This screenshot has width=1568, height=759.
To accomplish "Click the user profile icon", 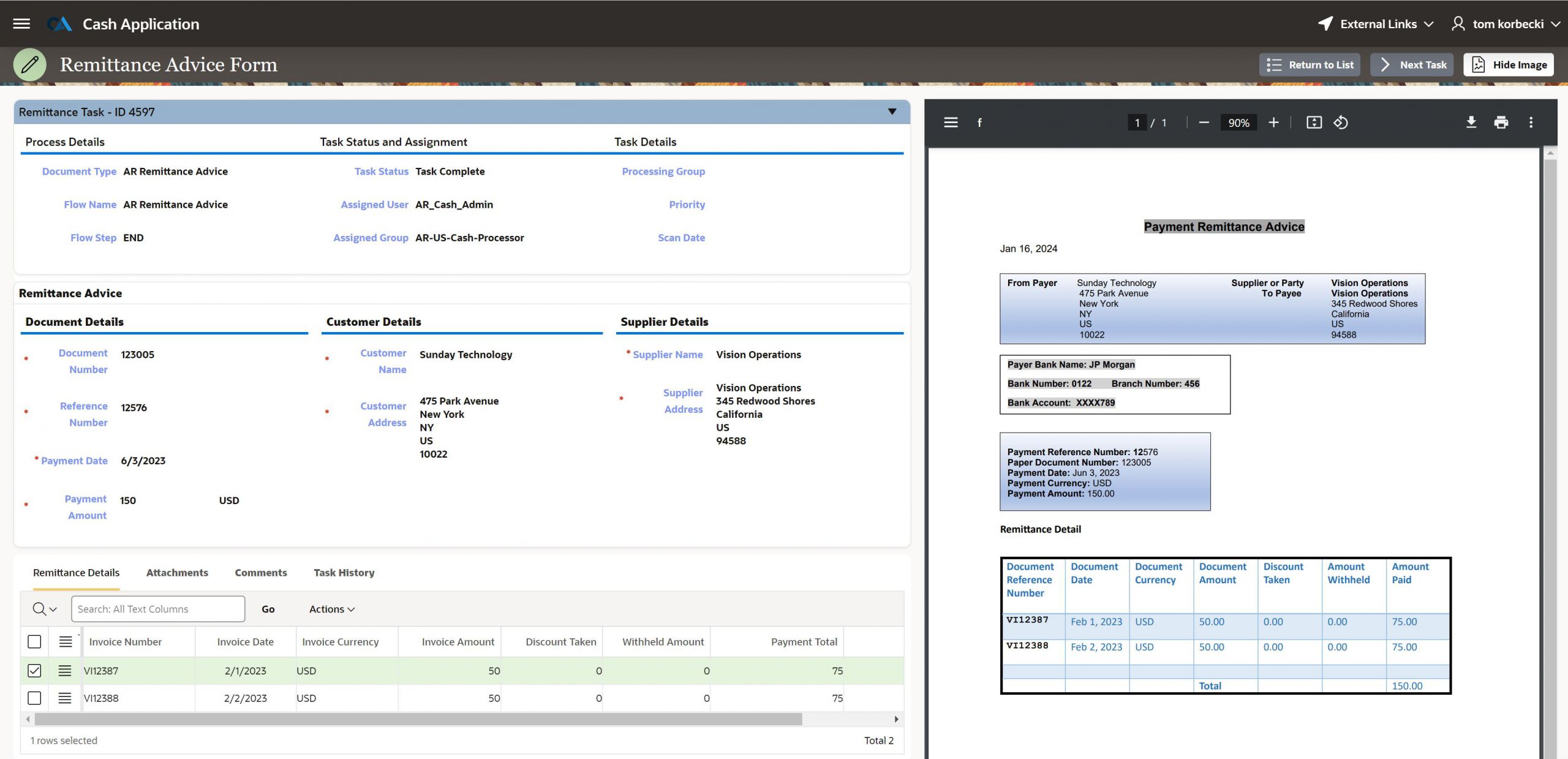I will pyautogui.click(x=1458, y=24).
